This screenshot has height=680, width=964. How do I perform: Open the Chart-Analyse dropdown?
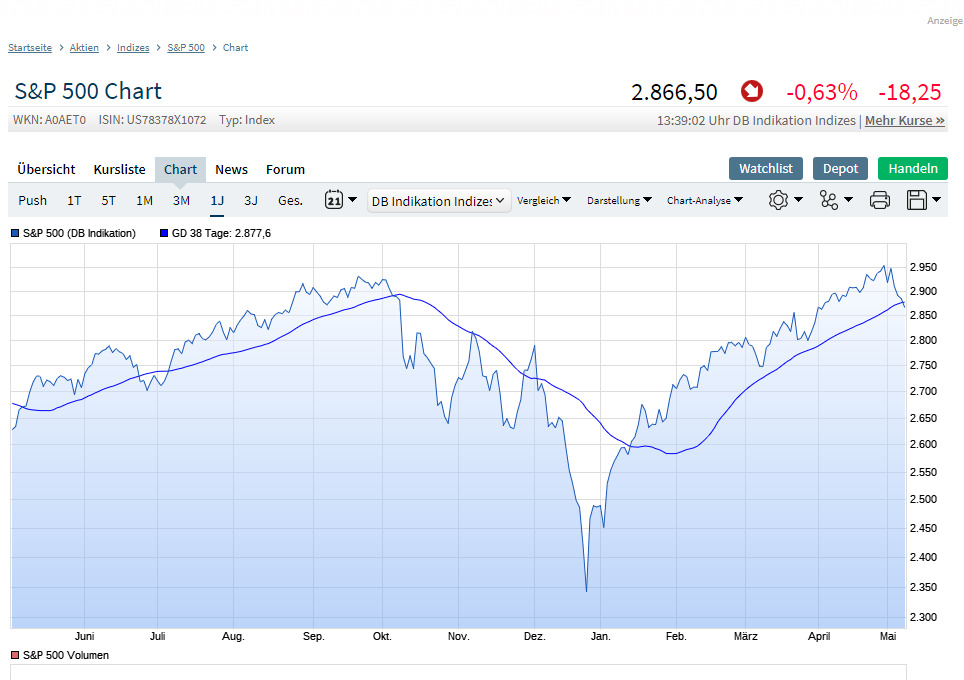point(705,200)
